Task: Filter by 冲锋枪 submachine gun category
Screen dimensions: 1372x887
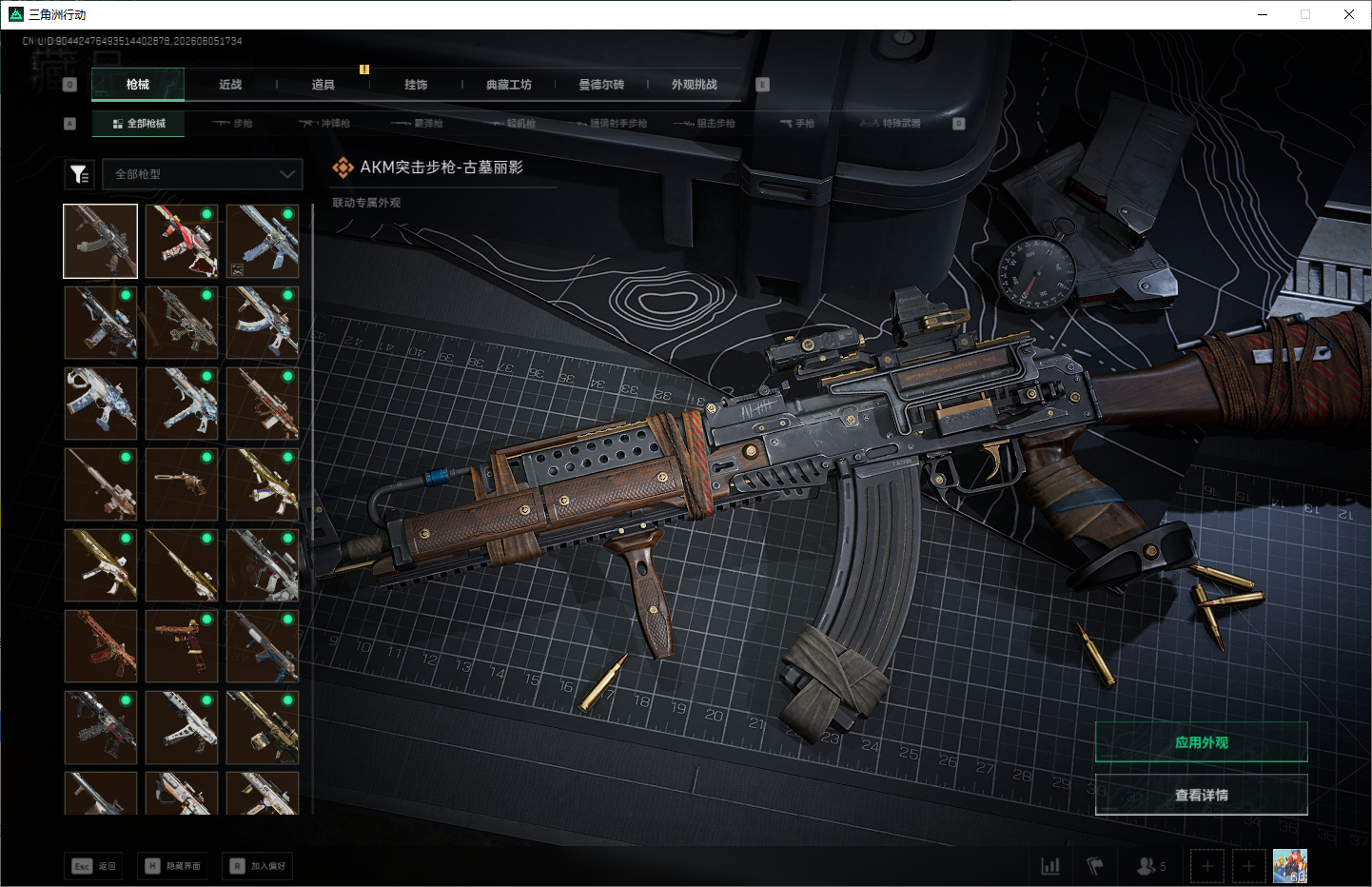Action: click(x=325, y=124)
